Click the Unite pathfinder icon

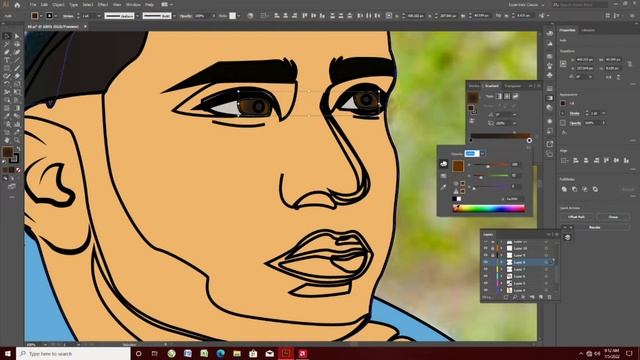(x=564, y=189)
